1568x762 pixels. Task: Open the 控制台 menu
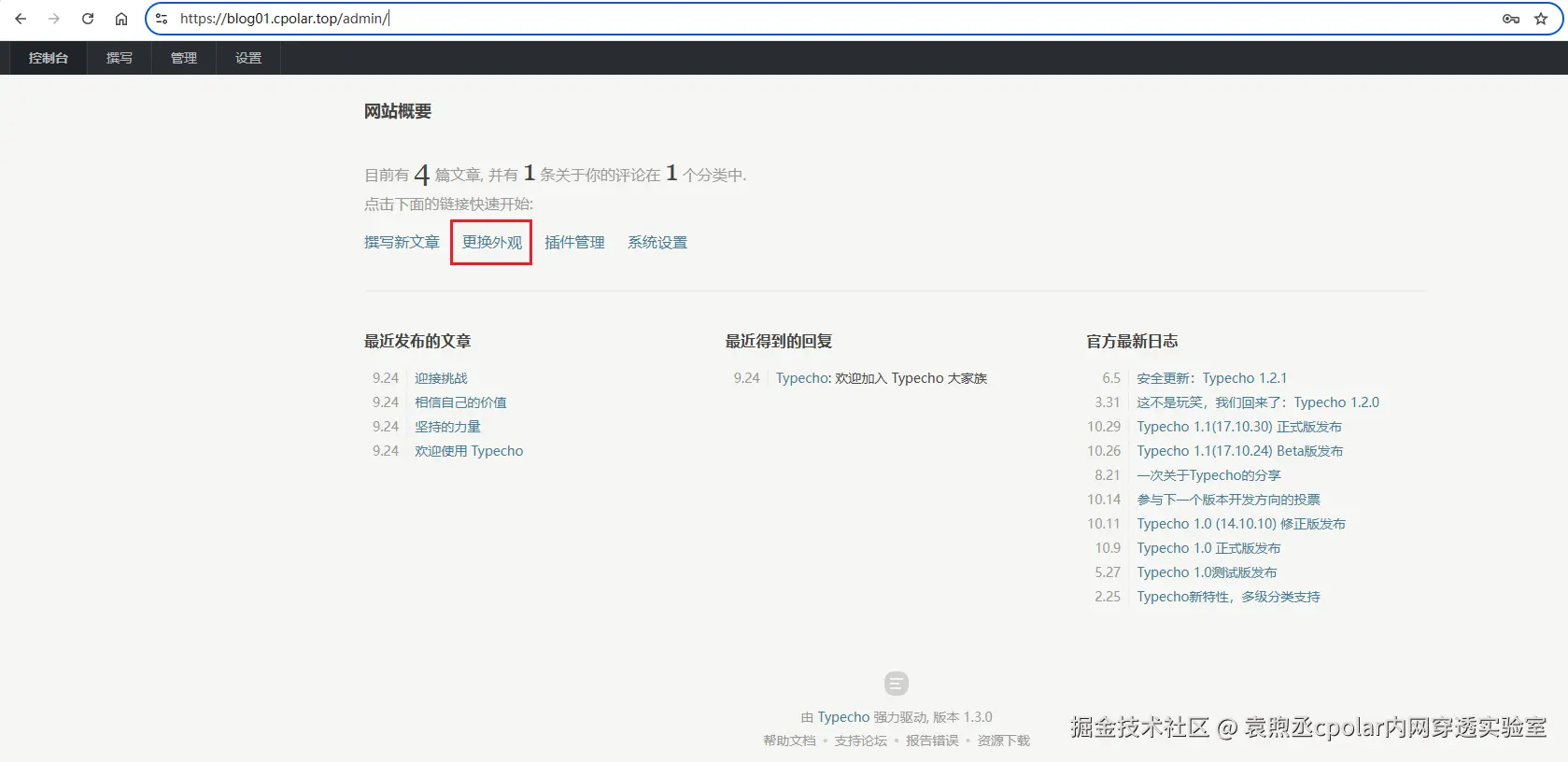pyautogui.click(x=49, y=58)
